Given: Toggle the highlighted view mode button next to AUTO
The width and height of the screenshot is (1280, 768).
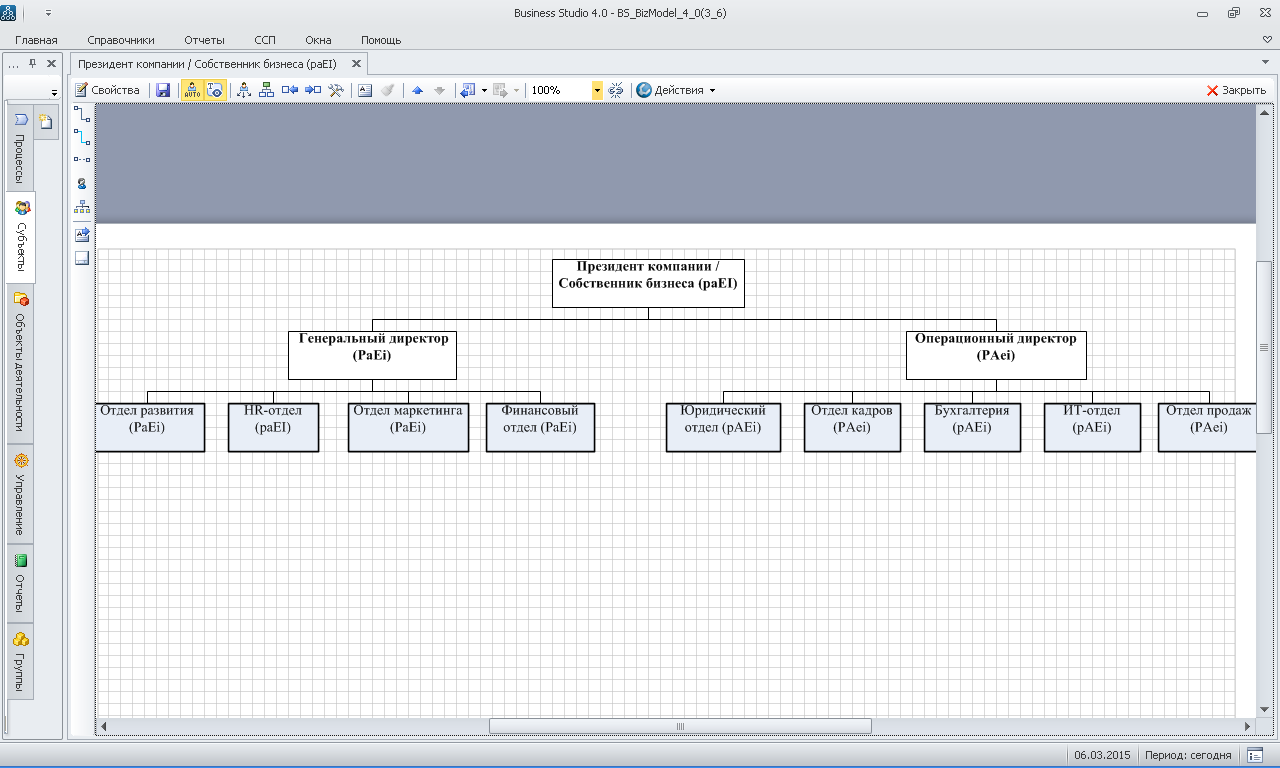Looking at the screenshot, I should click(x=215, y=90).
